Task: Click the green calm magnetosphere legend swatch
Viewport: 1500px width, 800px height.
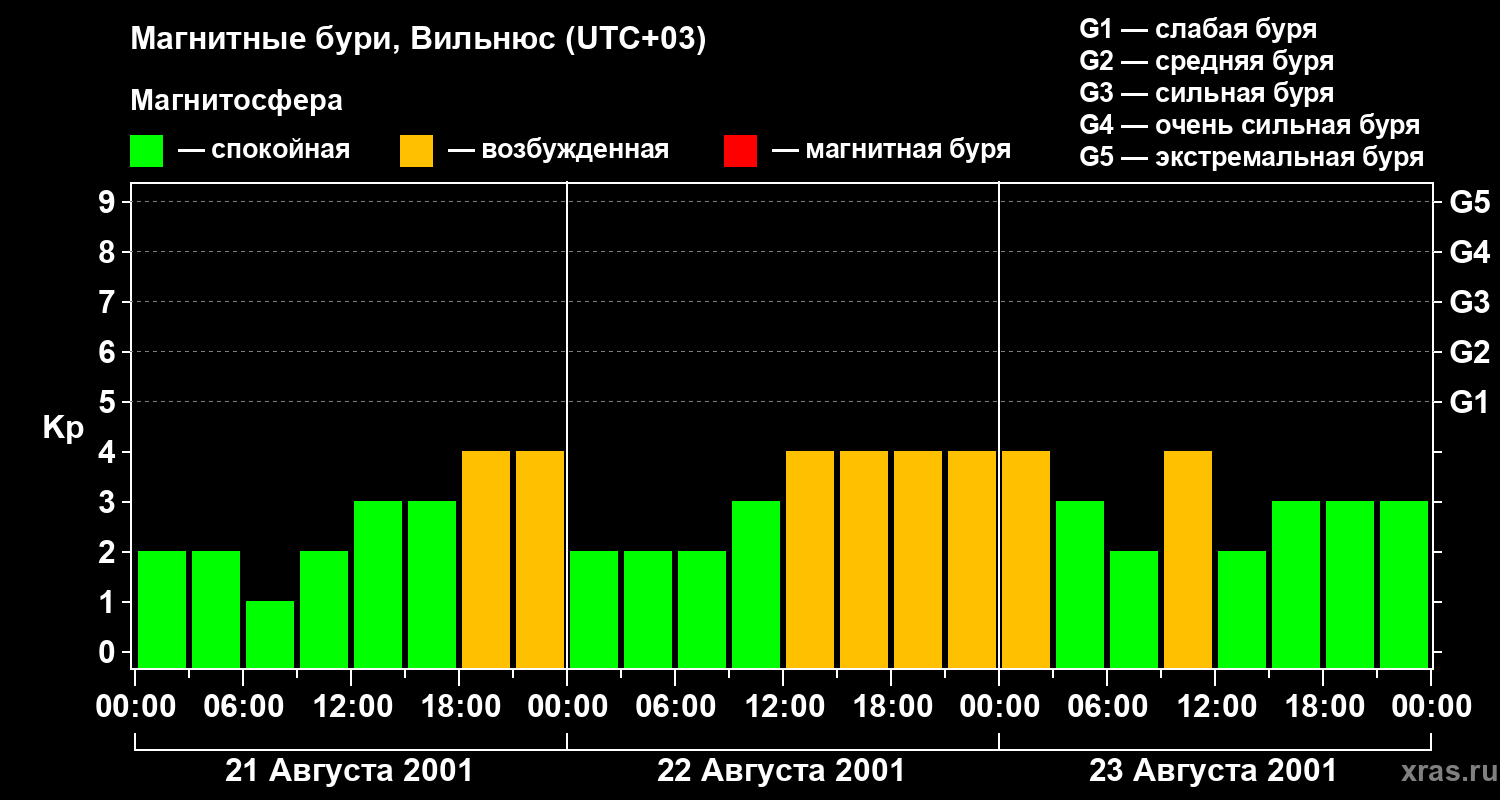Action: pyautogui.click(x=147, y=150)
